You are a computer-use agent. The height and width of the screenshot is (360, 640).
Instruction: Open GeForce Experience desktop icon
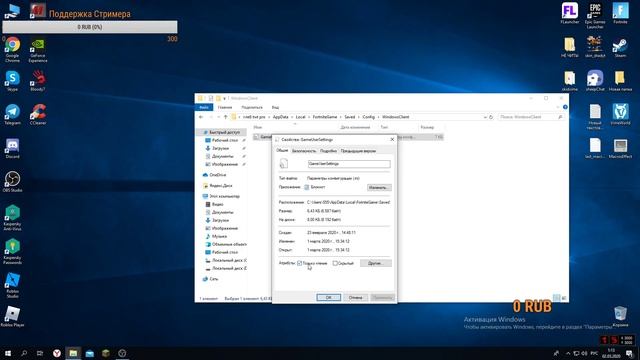(38, 50)
